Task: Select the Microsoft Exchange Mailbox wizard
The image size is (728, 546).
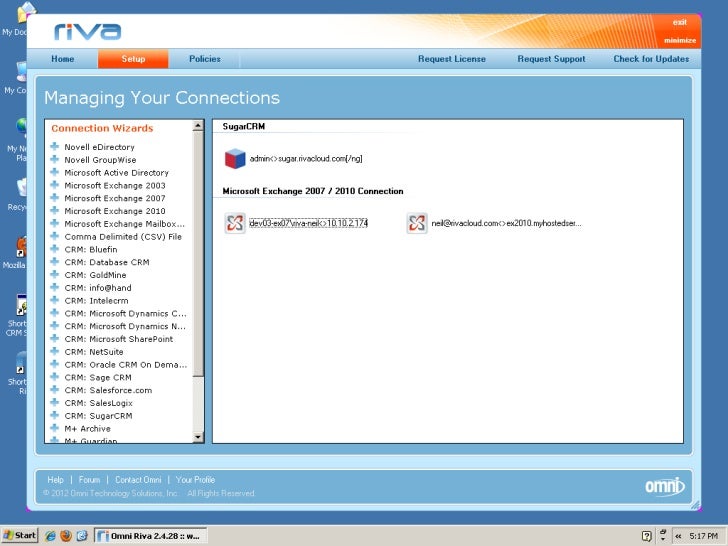Action: click(124, 224)
